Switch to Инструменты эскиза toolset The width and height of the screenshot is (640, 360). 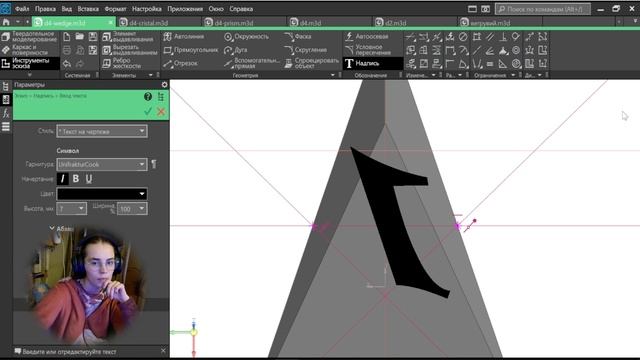coord(30,63)
